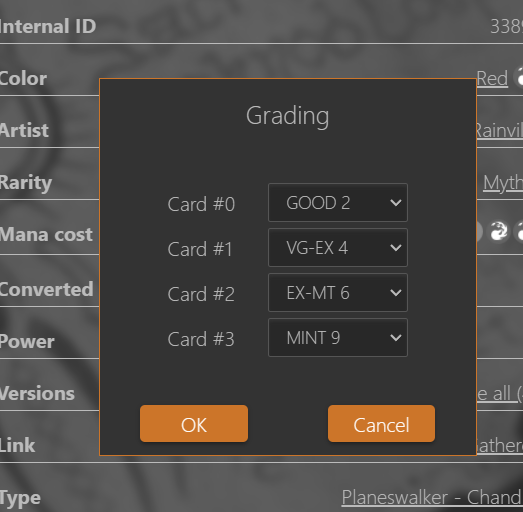Open the Card #2 grading dropdown
523x512 pixels.
click(x=338, y=293)
